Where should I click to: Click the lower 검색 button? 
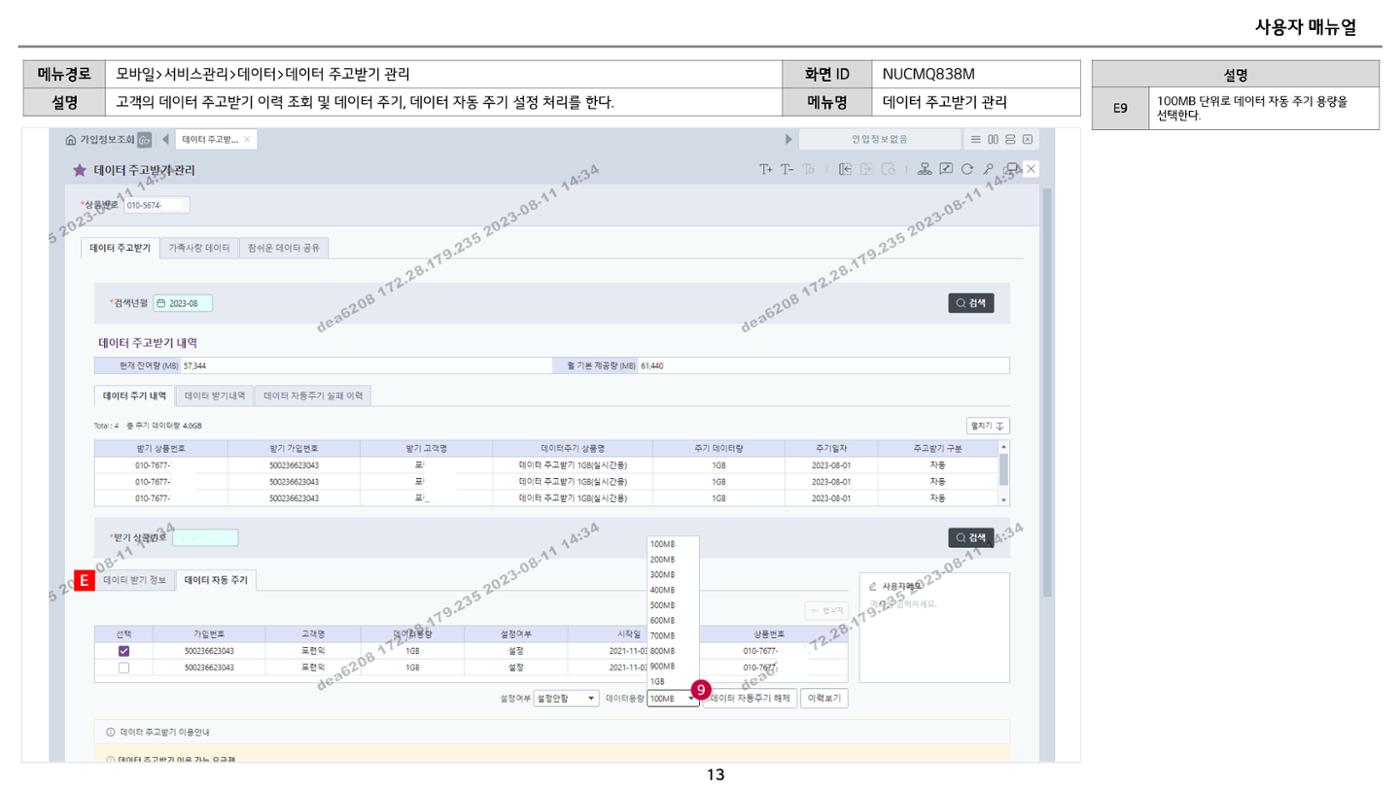coord(971,538)
